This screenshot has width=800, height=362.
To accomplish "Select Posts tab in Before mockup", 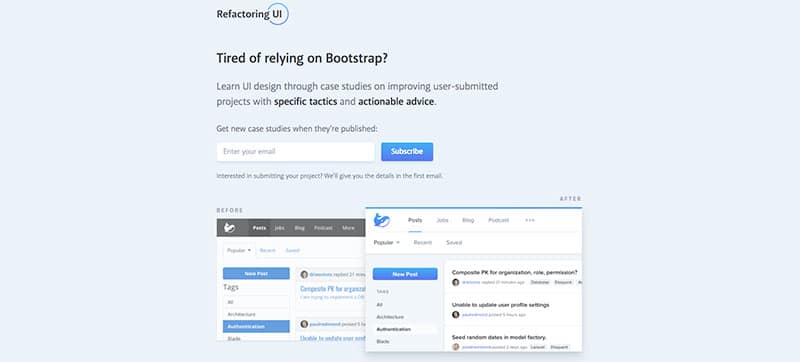I will point(259,228).
